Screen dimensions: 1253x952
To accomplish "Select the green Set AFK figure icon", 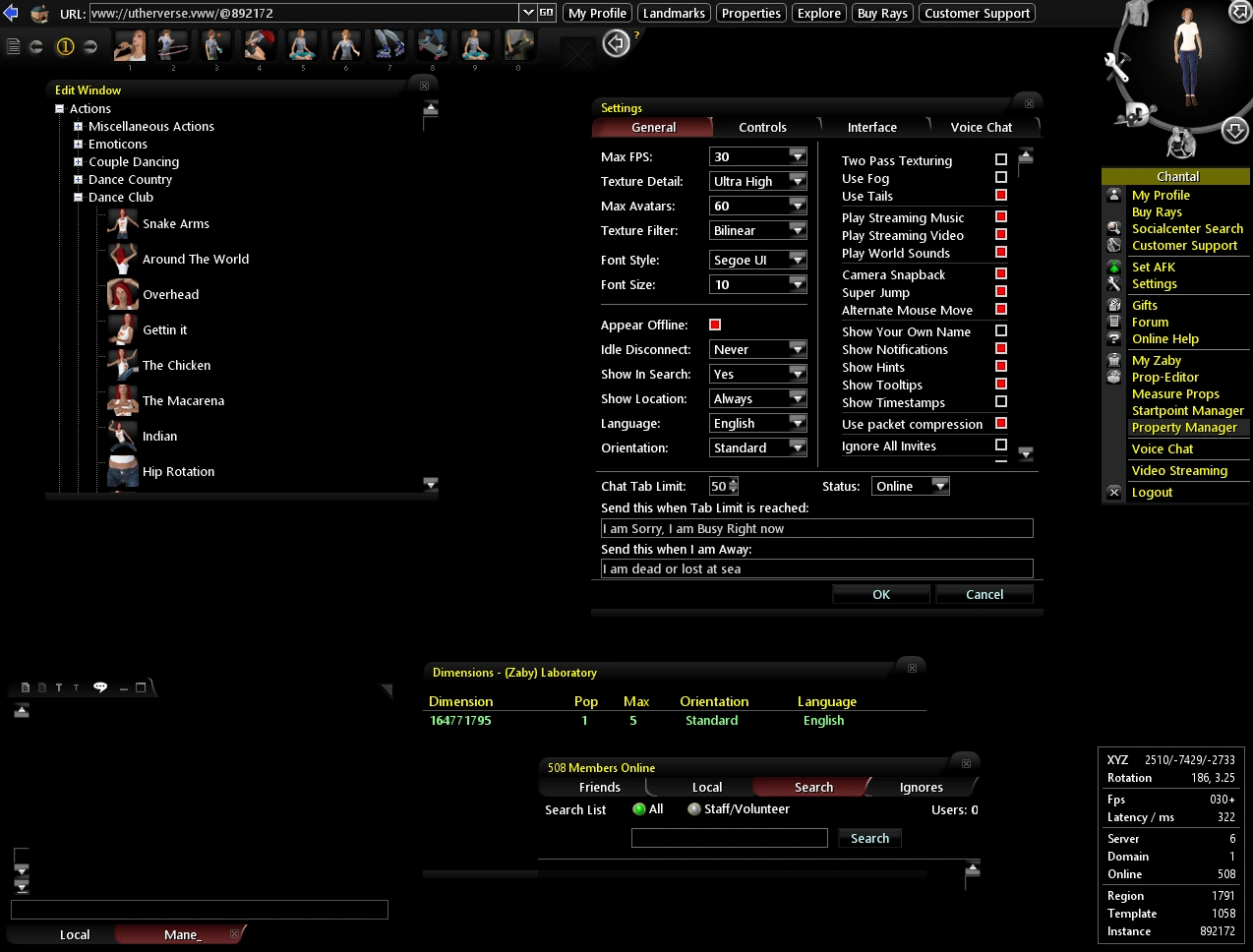I will point(1113,267).
